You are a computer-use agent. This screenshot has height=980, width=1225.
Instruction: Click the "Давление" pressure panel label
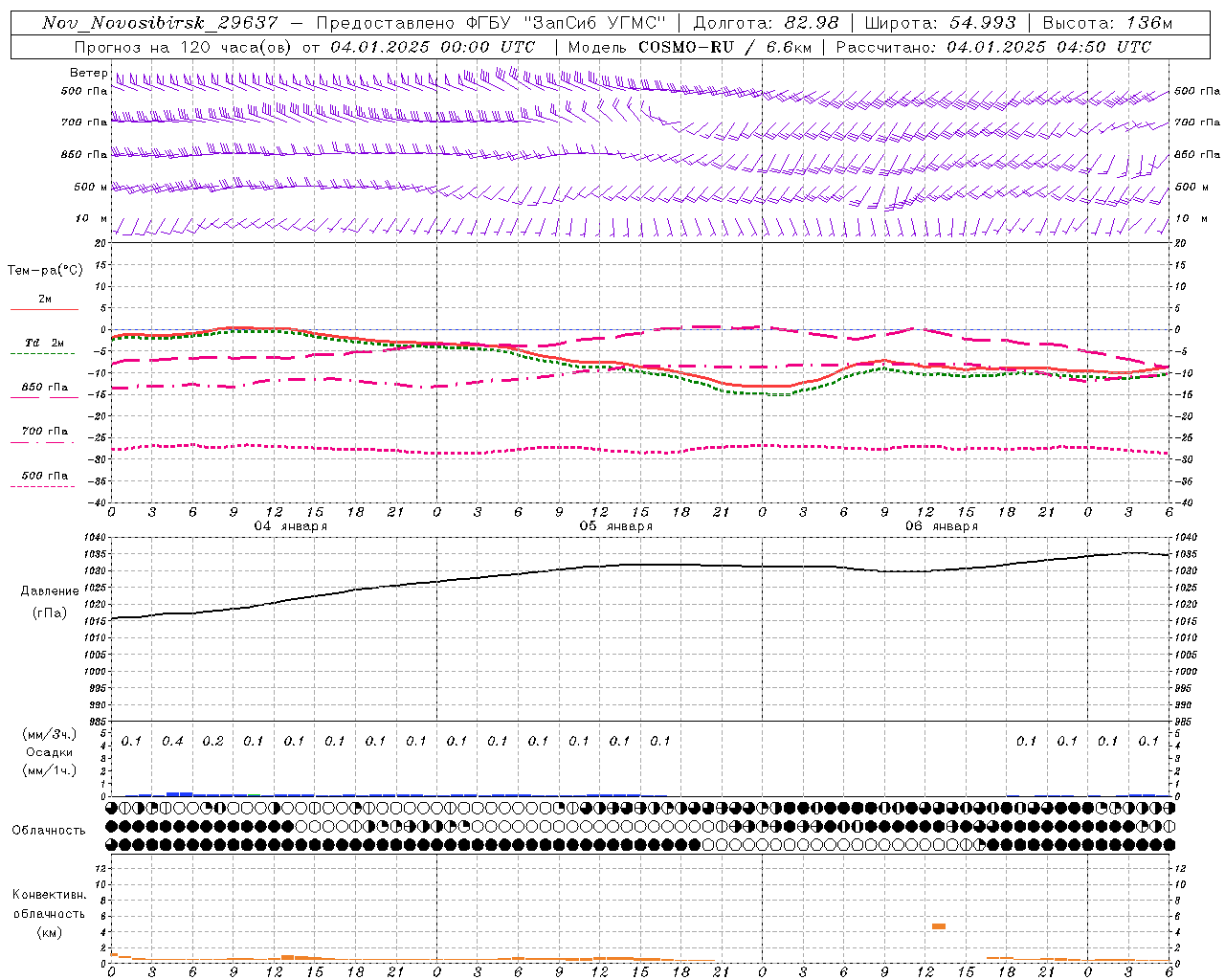(50, 591)
